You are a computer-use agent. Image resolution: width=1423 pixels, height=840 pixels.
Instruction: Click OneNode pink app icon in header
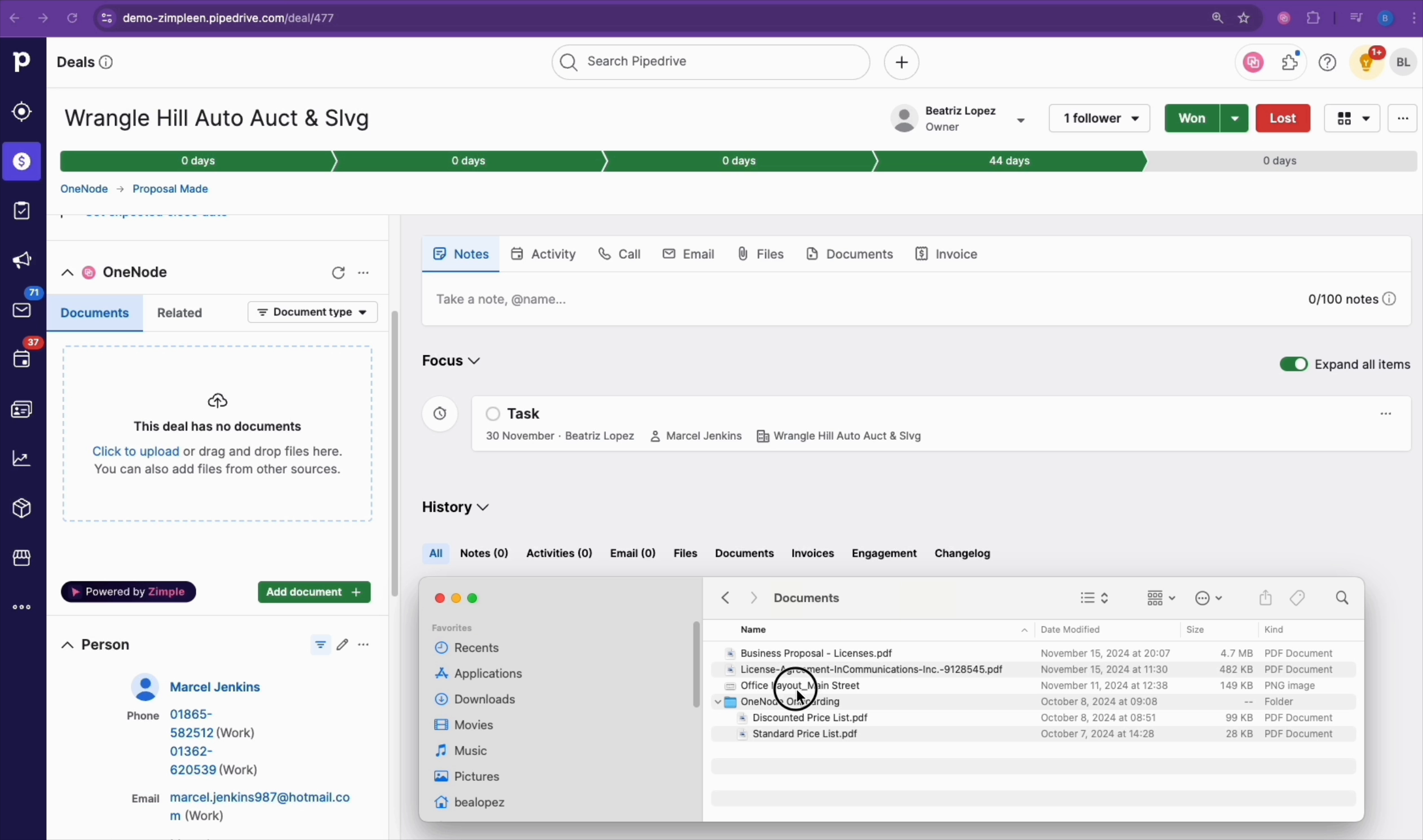click(1253, 62)
